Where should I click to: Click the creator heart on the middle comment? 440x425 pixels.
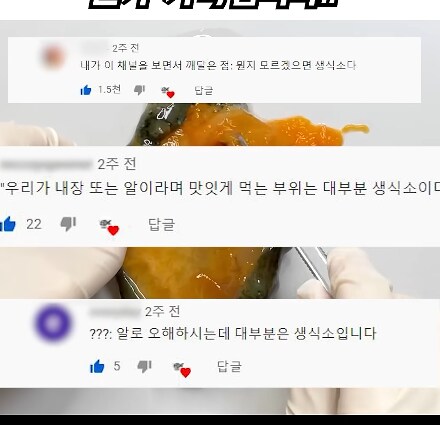pyautogui.click(x=110, y=227)
